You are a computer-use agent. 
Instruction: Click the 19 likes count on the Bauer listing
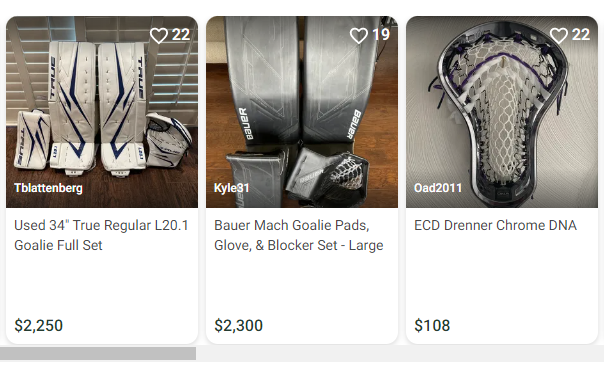pos(381,35)
